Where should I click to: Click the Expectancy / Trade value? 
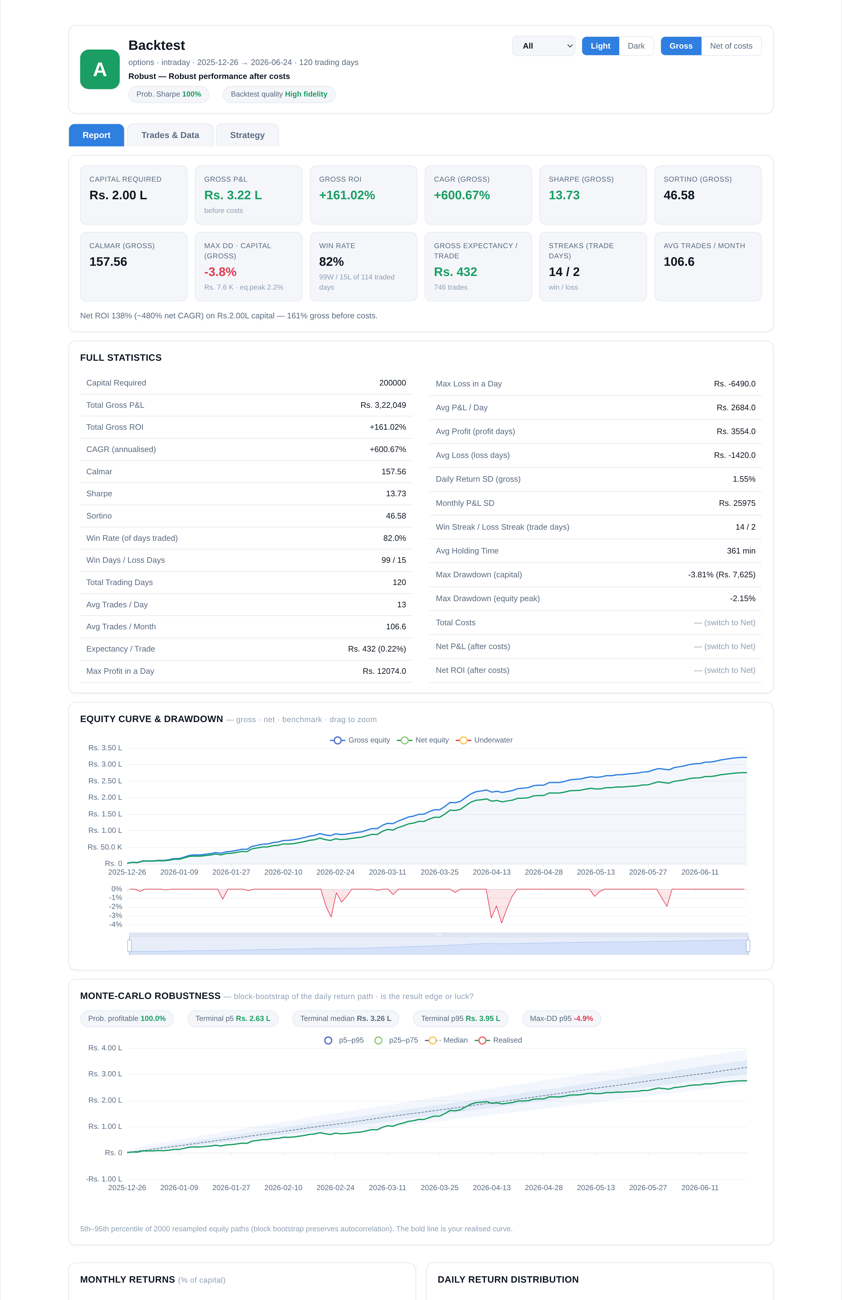click(x=377, y=649)
